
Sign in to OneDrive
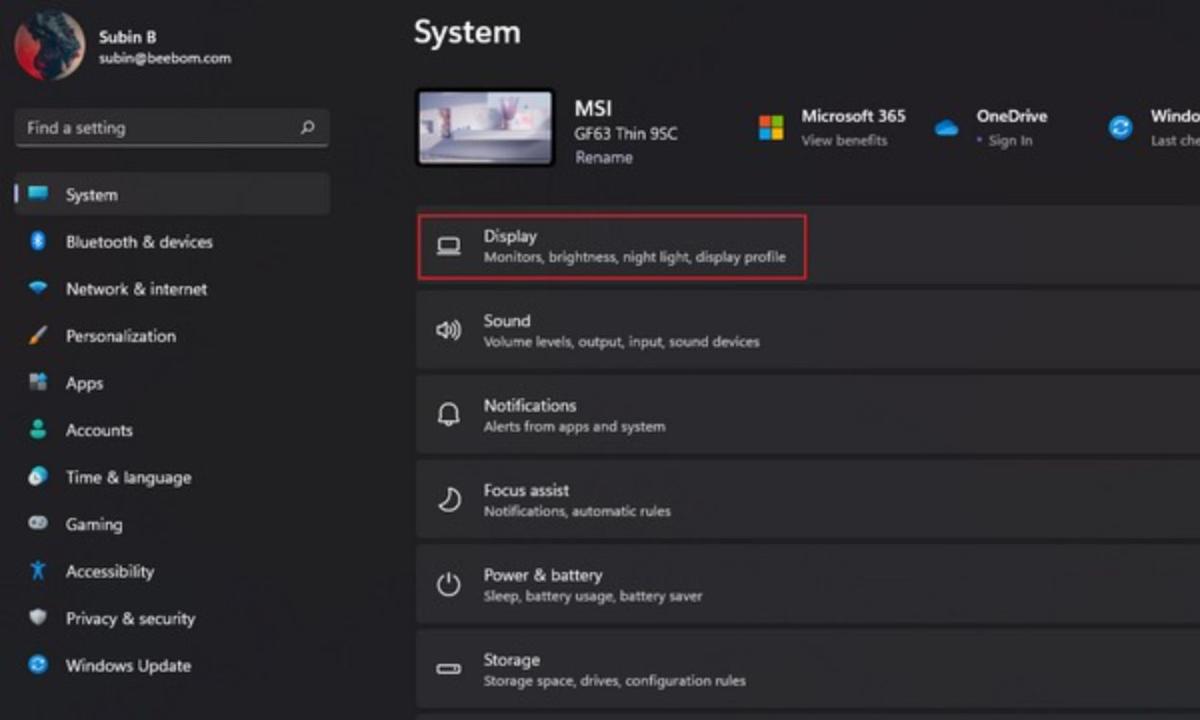click(x=1013, y=141)
